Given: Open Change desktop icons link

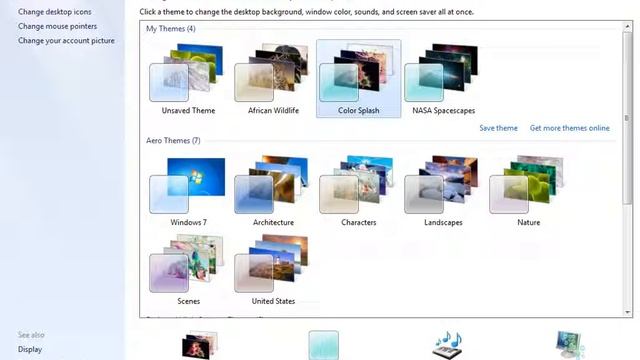Looking at the screenshot, I should click(x=55, y=12).
